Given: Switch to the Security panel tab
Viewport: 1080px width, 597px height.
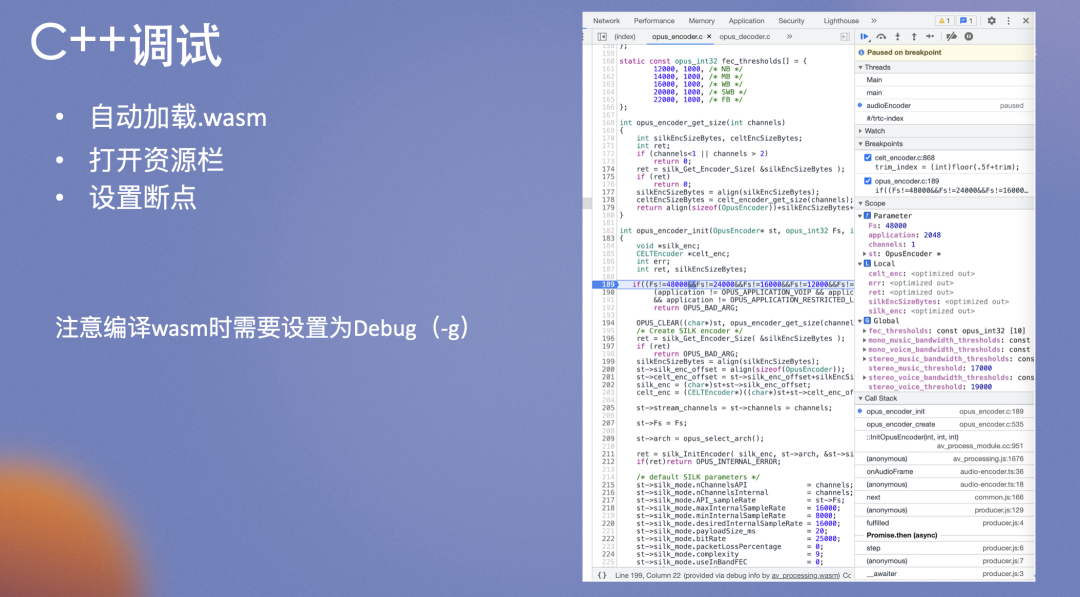Looking at the screenshot, I should 791,21.
